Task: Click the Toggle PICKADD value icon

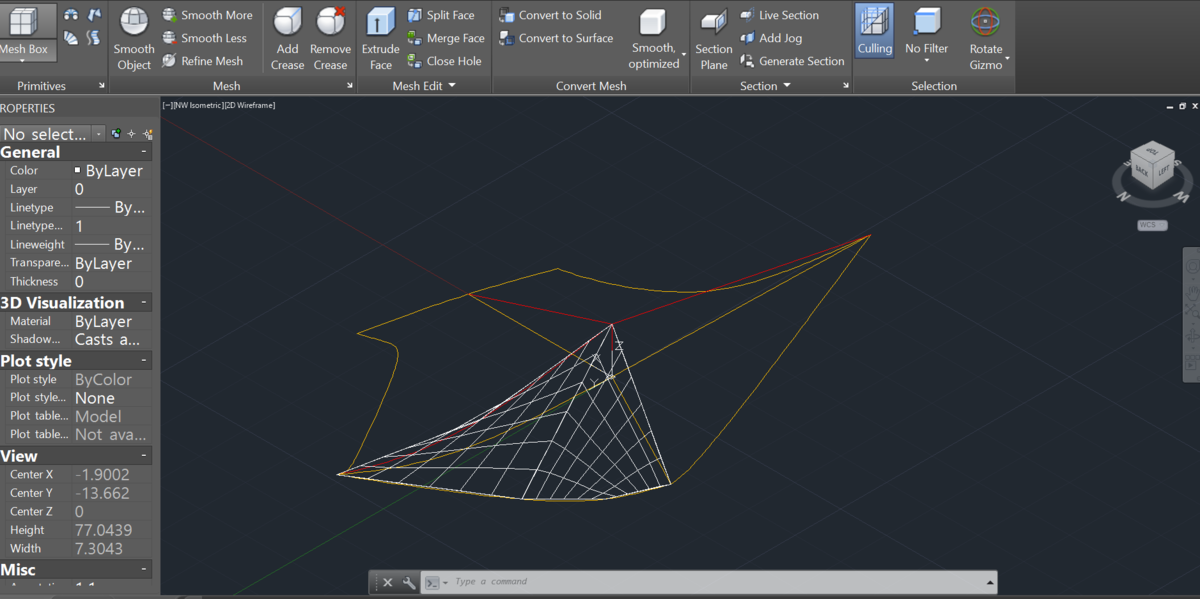Action: (116, 133)
